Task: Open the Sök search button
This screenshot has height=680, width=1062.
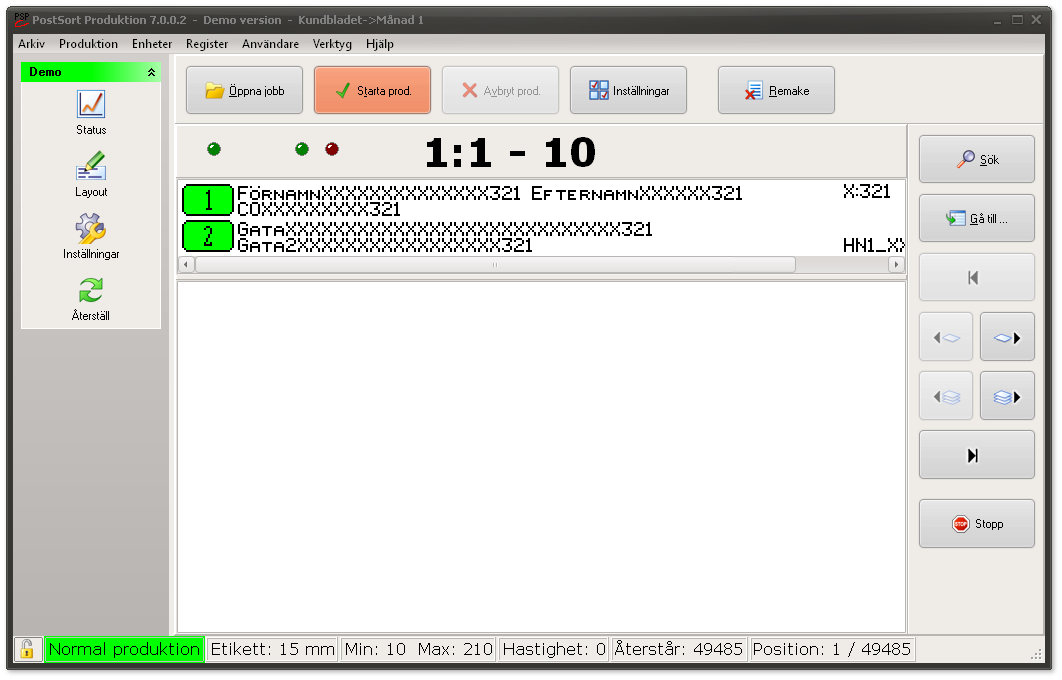Action: click(x=976, y=160)
